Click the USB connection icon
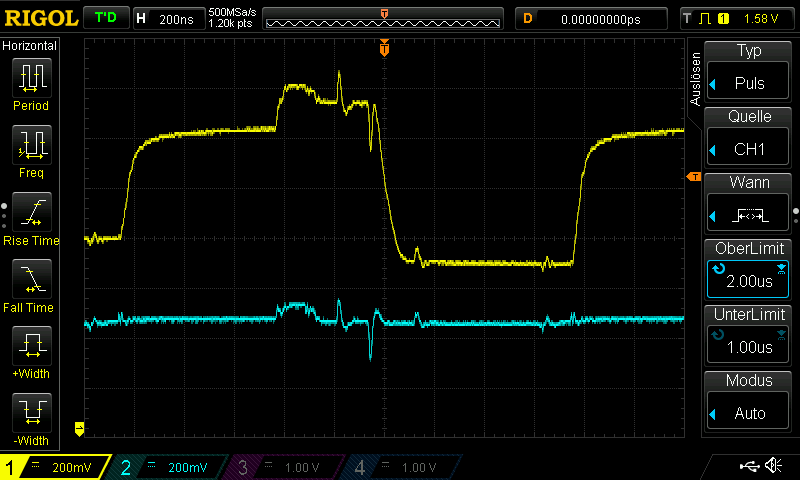The image size is (800, 480). tap(749, 465)
